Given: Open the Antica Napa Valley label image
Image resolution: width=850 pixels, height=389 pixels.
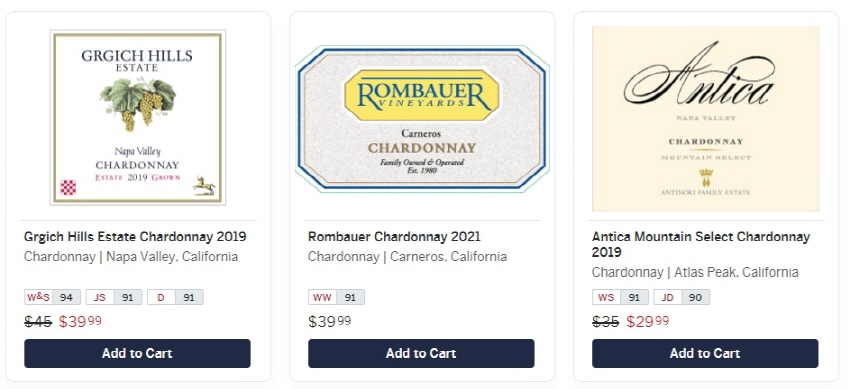Looking at the screenshot, I should [x=705, y=119].
